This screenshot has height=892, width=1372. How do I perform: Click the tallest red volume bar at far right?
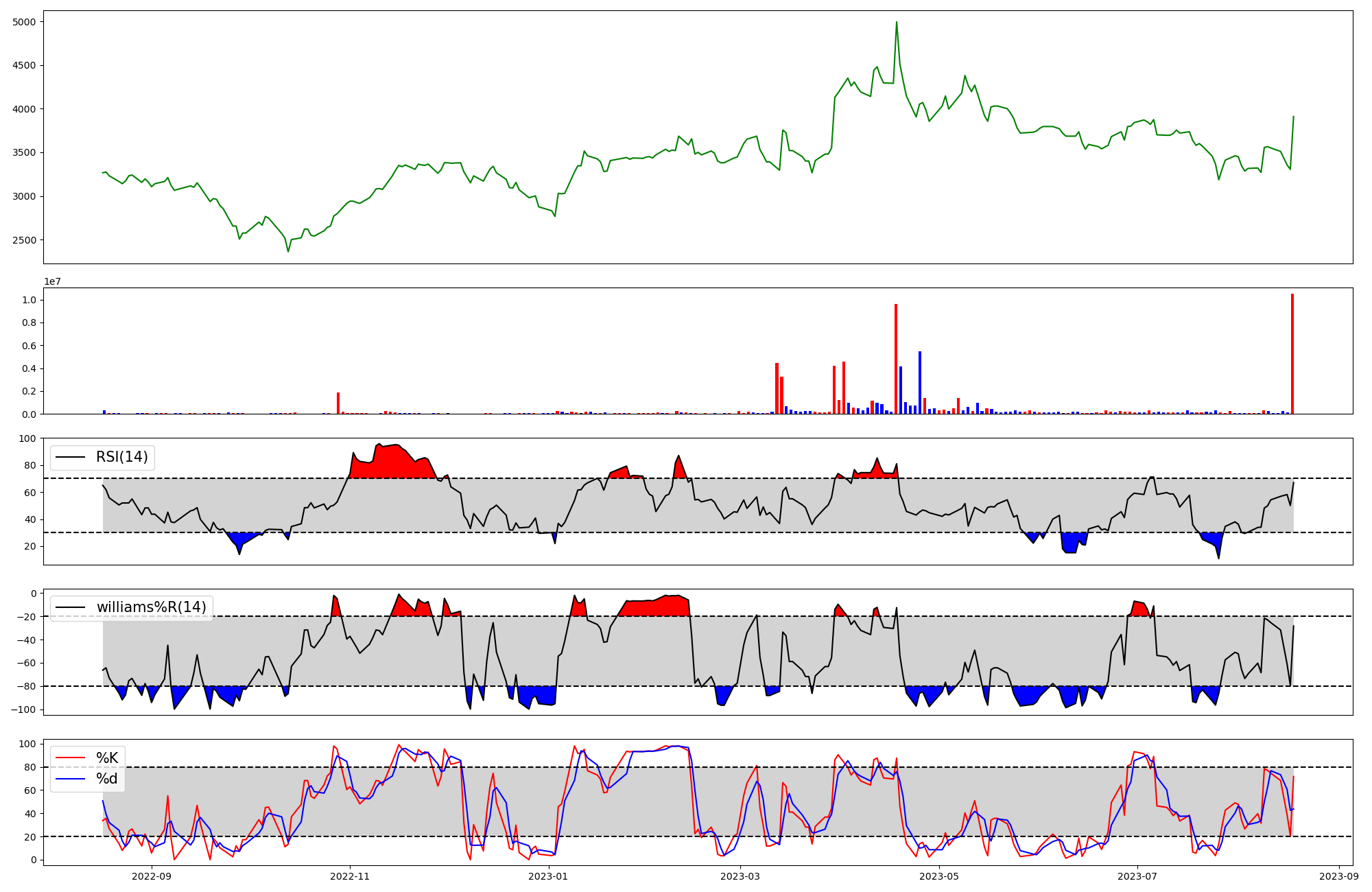(x=1292, y=353)
